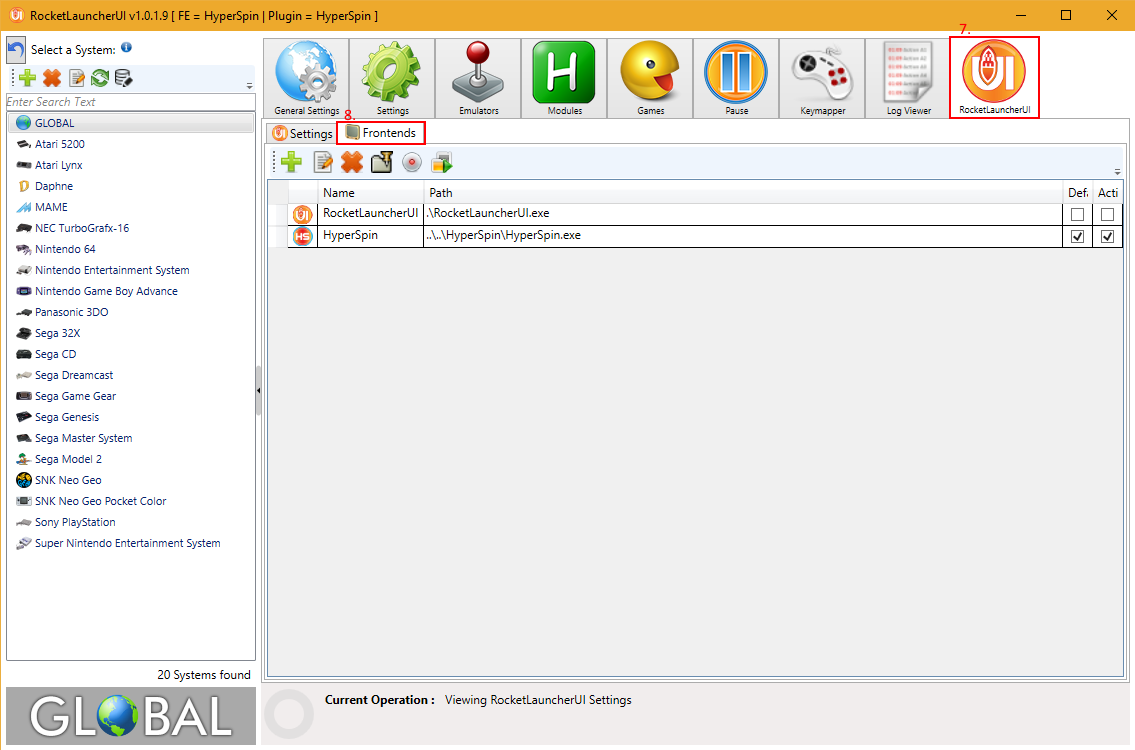Click the Acti column header
This screenshot has height=750, width=1135.
click(x=1108, y=193)
